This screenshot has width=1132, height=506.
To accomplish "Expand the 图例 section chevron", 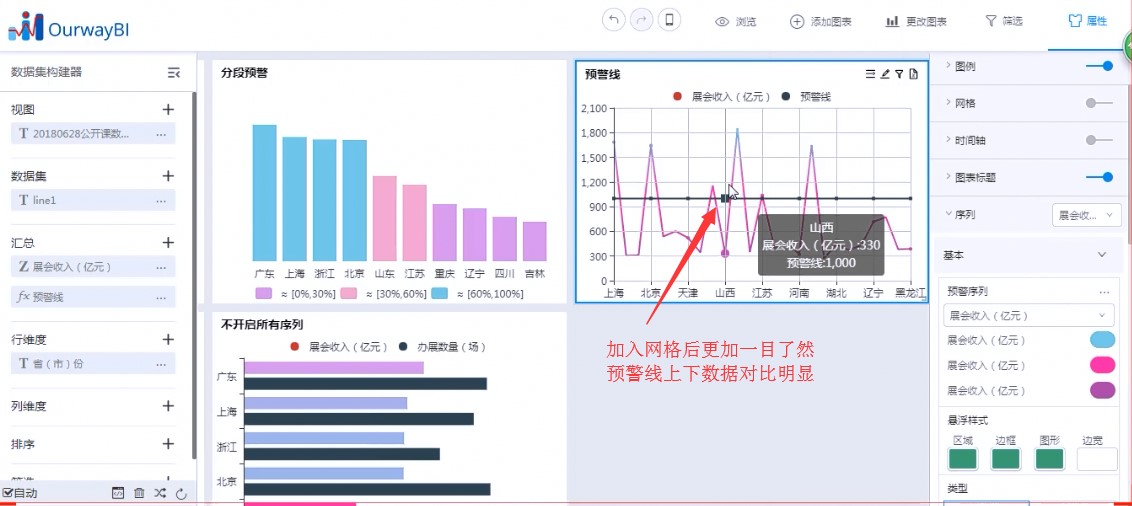I will (x=949, y=66).
